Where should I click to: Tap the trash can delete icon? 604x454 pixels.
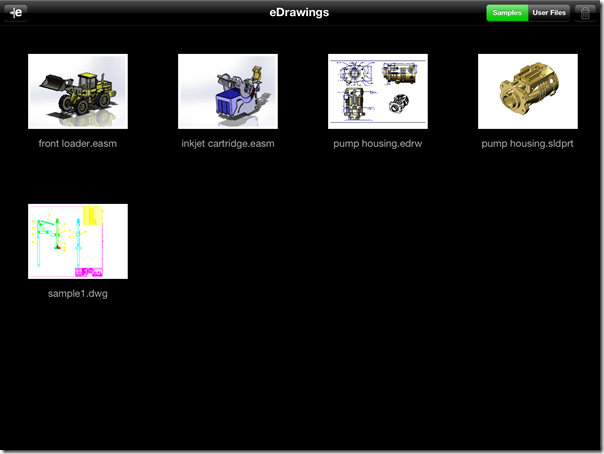click(585, 13)
